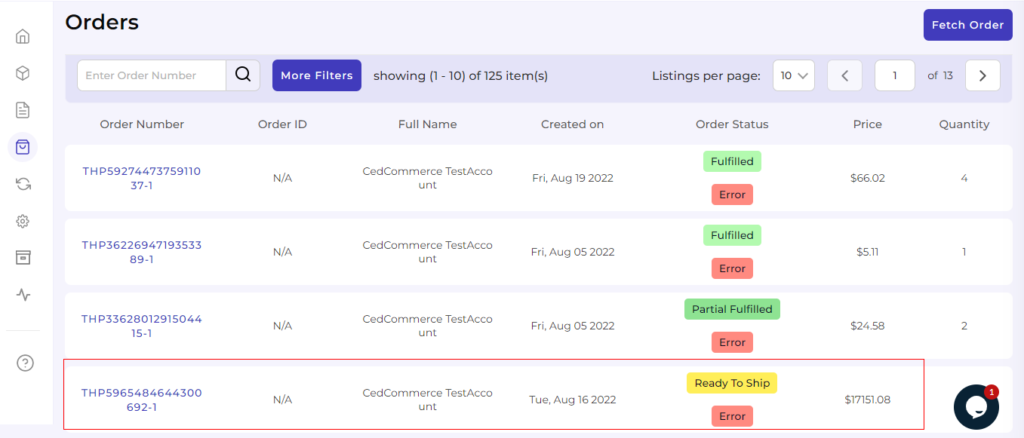This screenshot has width=1024, height=438.
Task: Open the Home icon in sidebar
Action: (22, 37)
